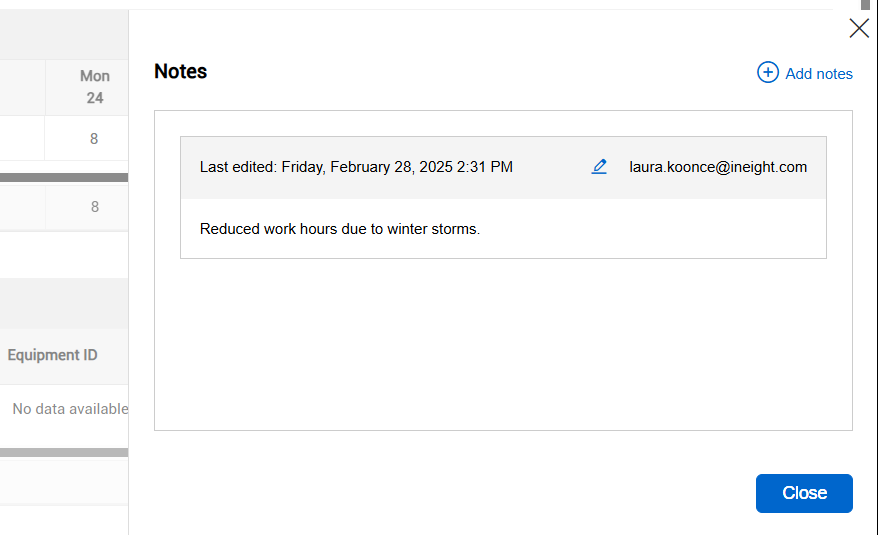Click the Last edited timestamp text
The width and height of the screenshot is (878, 535).
[x=356, y=167]
